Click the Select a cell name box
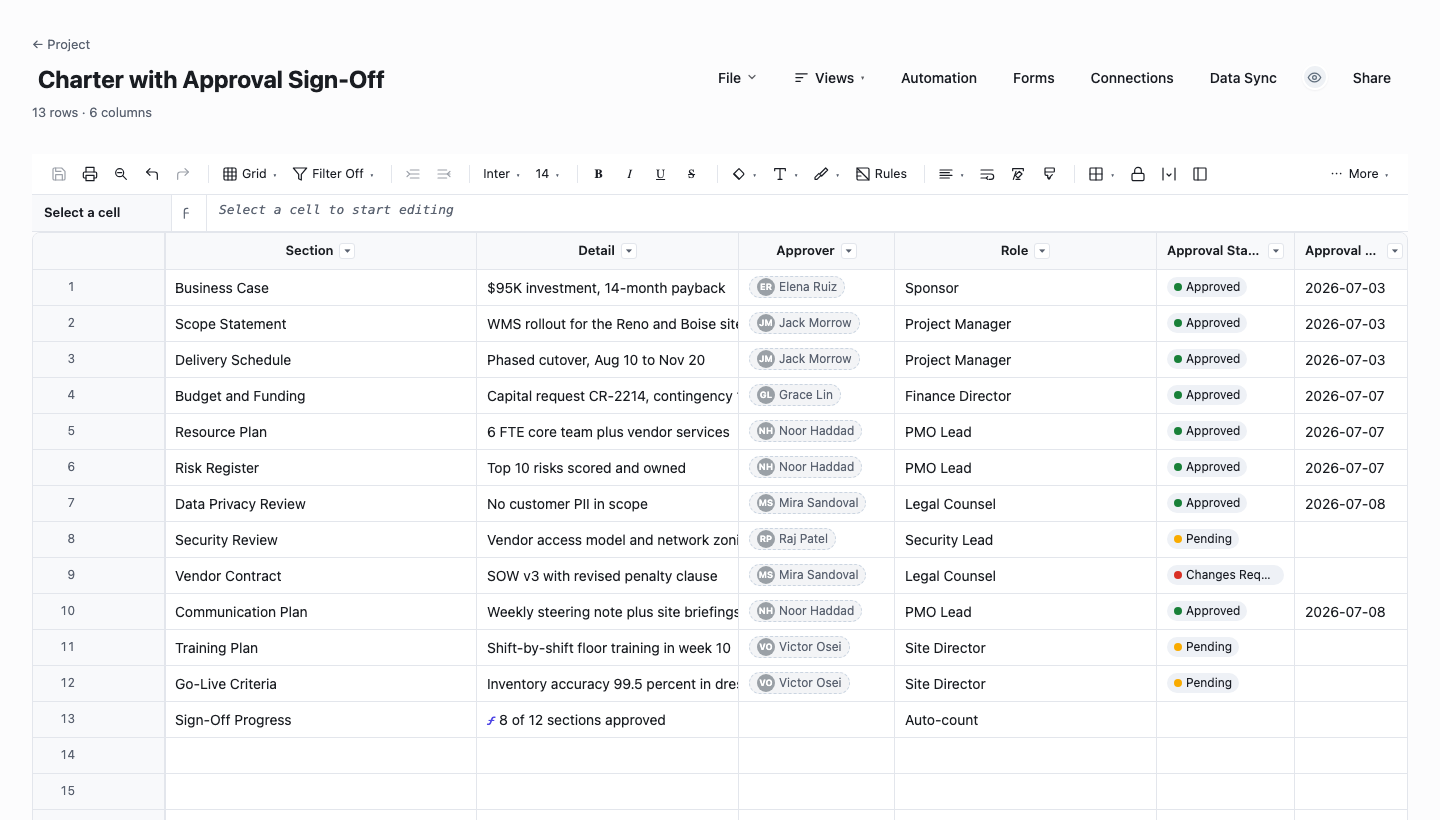 click(x=101, y=212)
